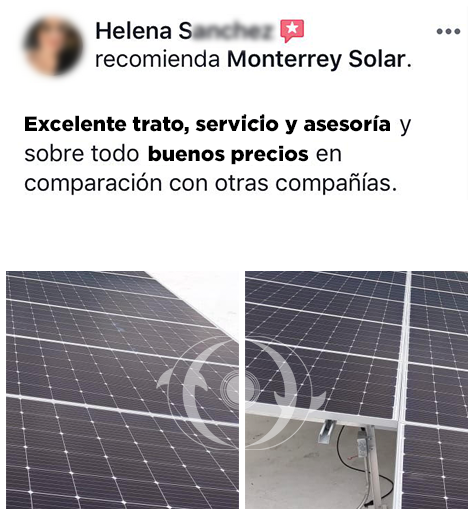Open the right solar panel photo
The width and height of the screenshot is (474, 515).
[x=356, y=390]
